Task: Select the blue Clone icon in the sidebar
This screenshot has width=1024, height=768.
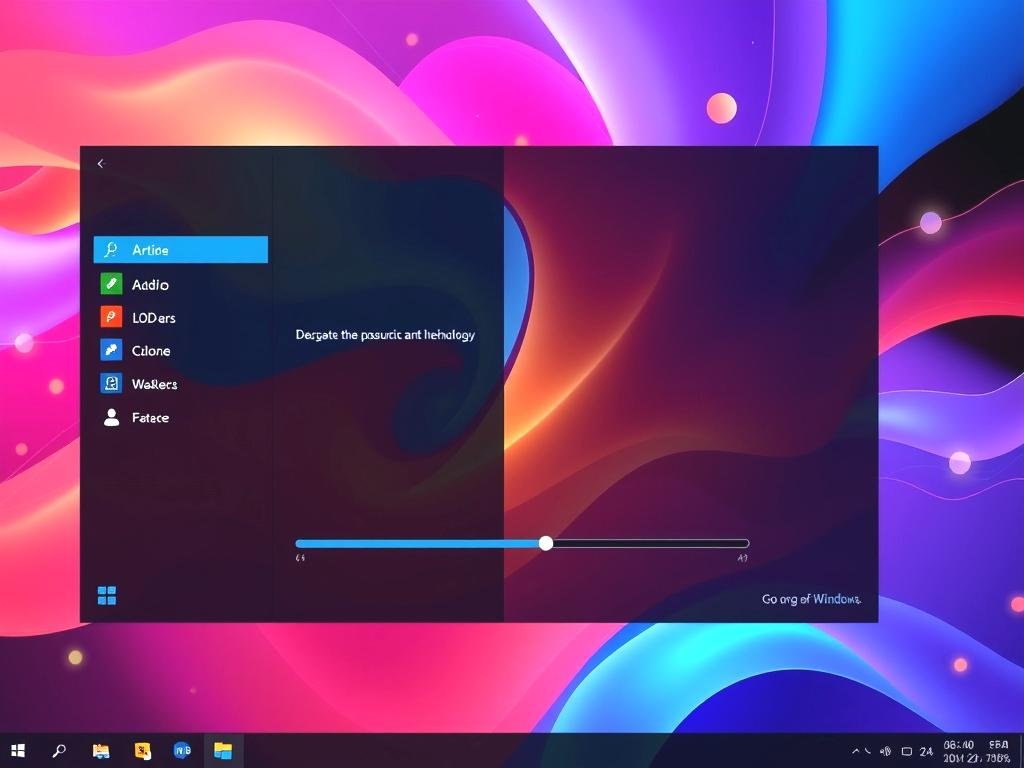Action: point(111,351)
